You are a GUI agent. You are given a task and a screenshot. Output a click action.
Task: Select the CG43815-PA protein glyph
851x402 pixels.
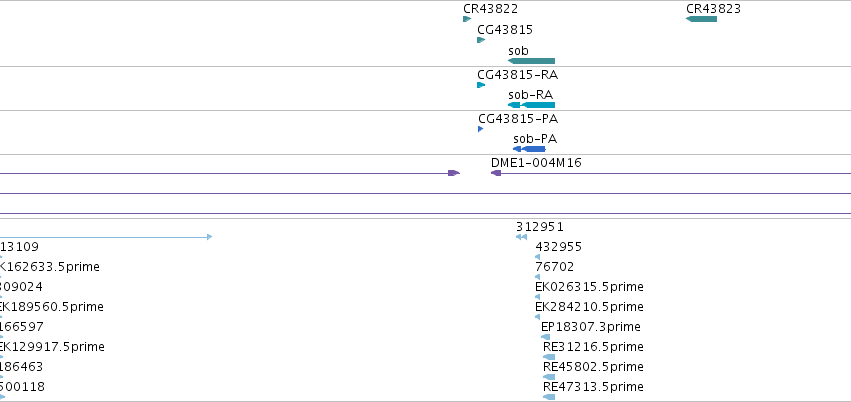point(480,129)
